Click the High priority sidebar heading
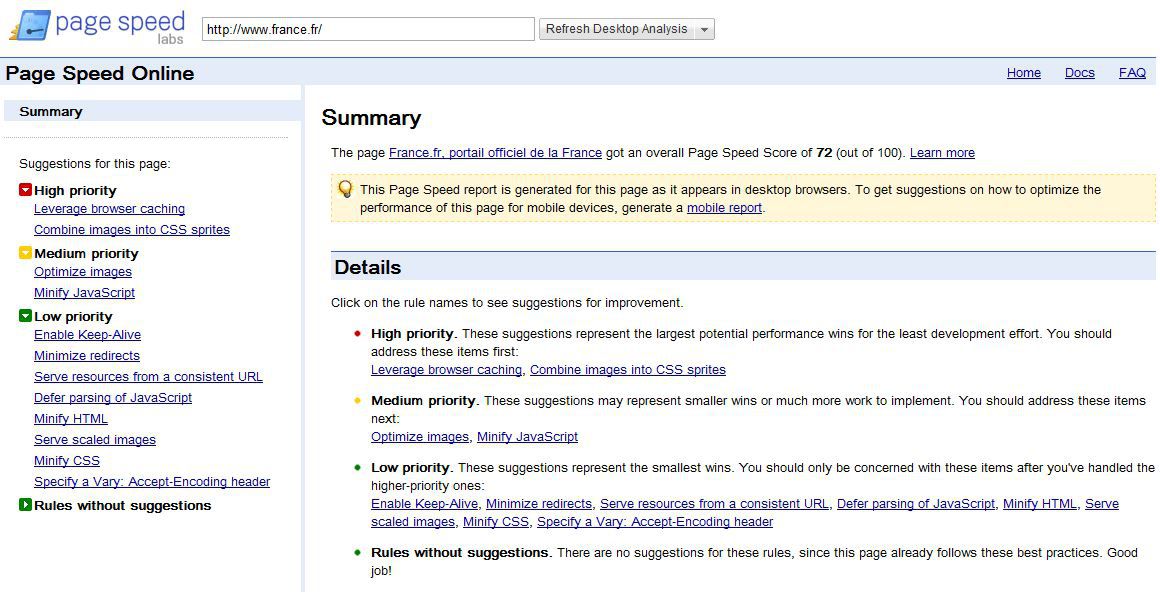 click(75, 190)
